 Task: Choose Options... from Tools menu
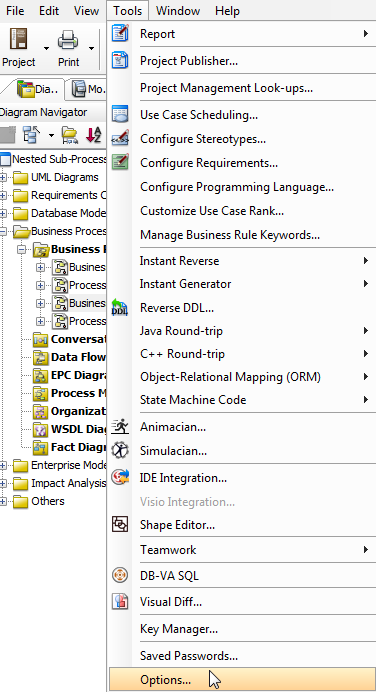pyautogui.click(x=242, y=680)
